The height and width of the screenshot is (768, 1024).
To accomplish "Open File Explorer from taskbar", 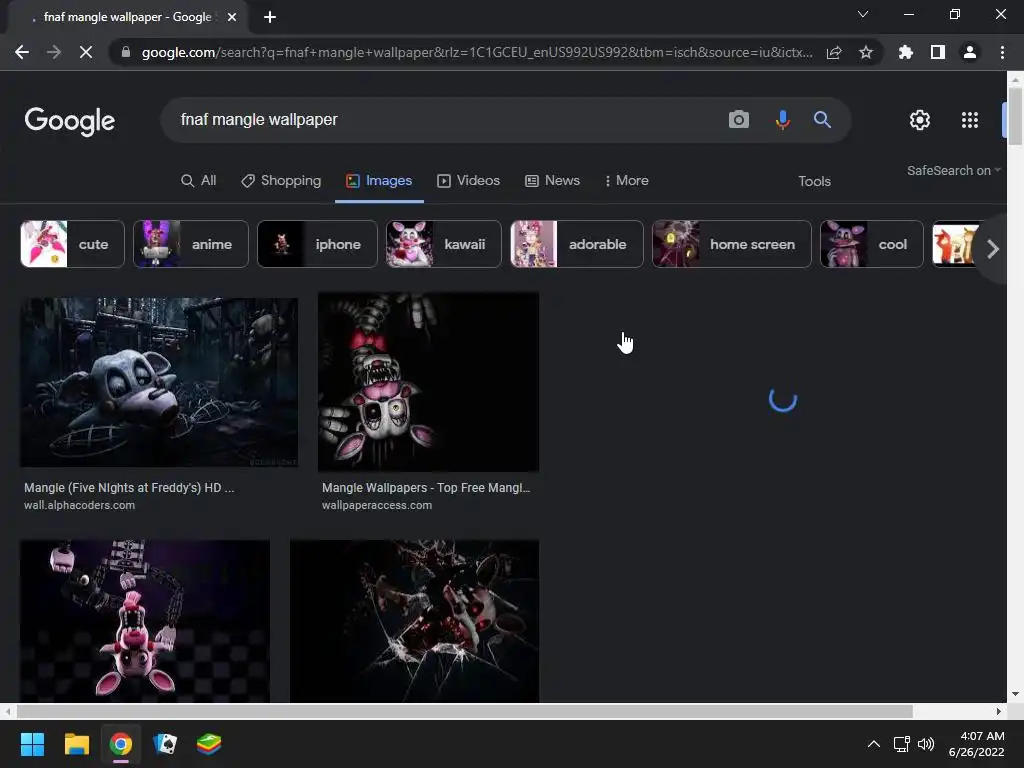I will (x=76, y=744).
